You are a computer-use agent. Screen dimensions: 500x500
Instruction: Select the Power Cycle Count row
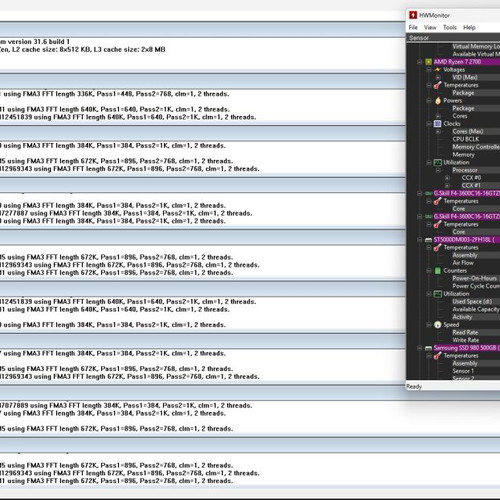click(x=476, y=286)
